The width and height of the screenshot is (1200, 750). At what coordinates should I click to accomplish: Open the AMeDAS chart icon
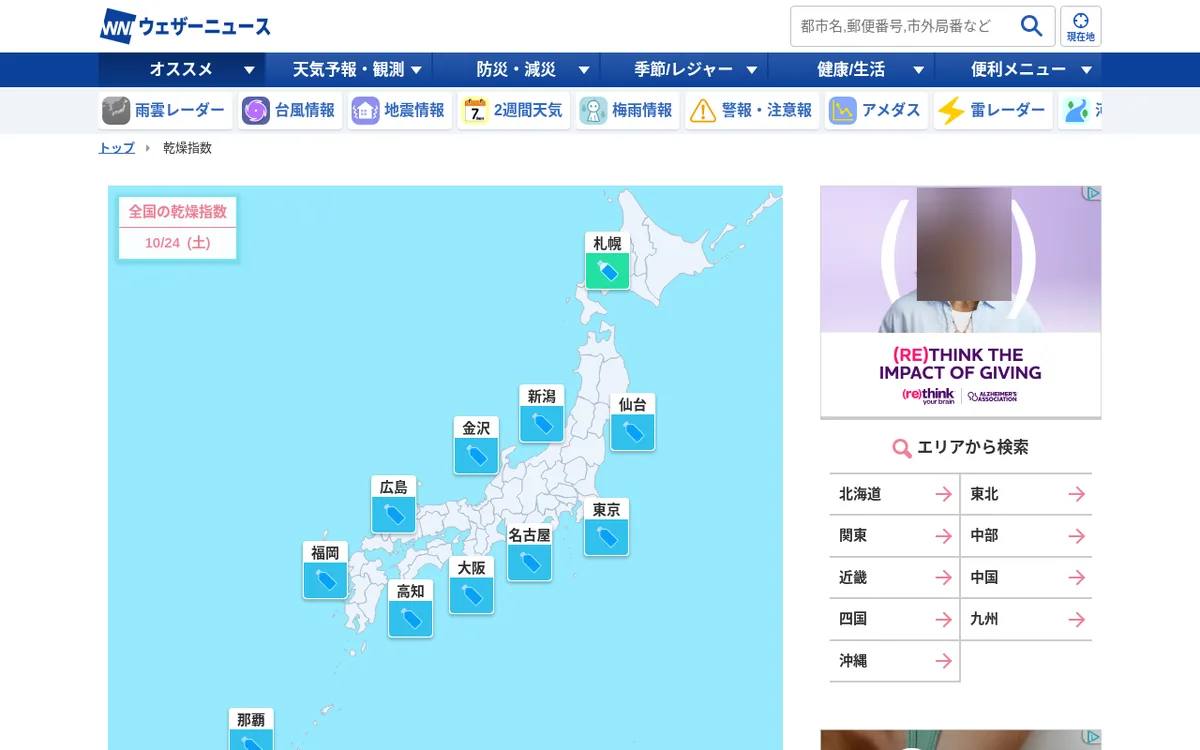coord(843,110)
